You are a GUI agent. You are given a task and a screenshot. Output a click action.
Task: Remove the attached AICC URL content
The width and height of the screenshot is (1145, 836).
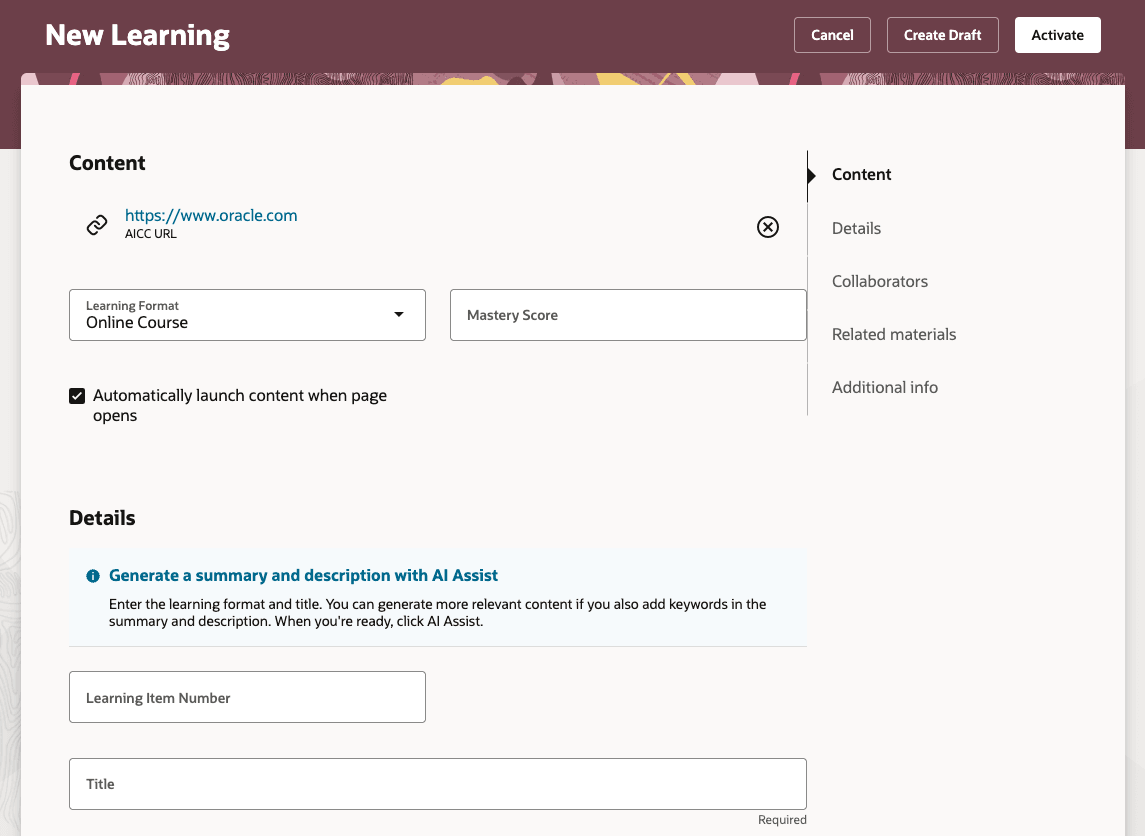[768, 227]
